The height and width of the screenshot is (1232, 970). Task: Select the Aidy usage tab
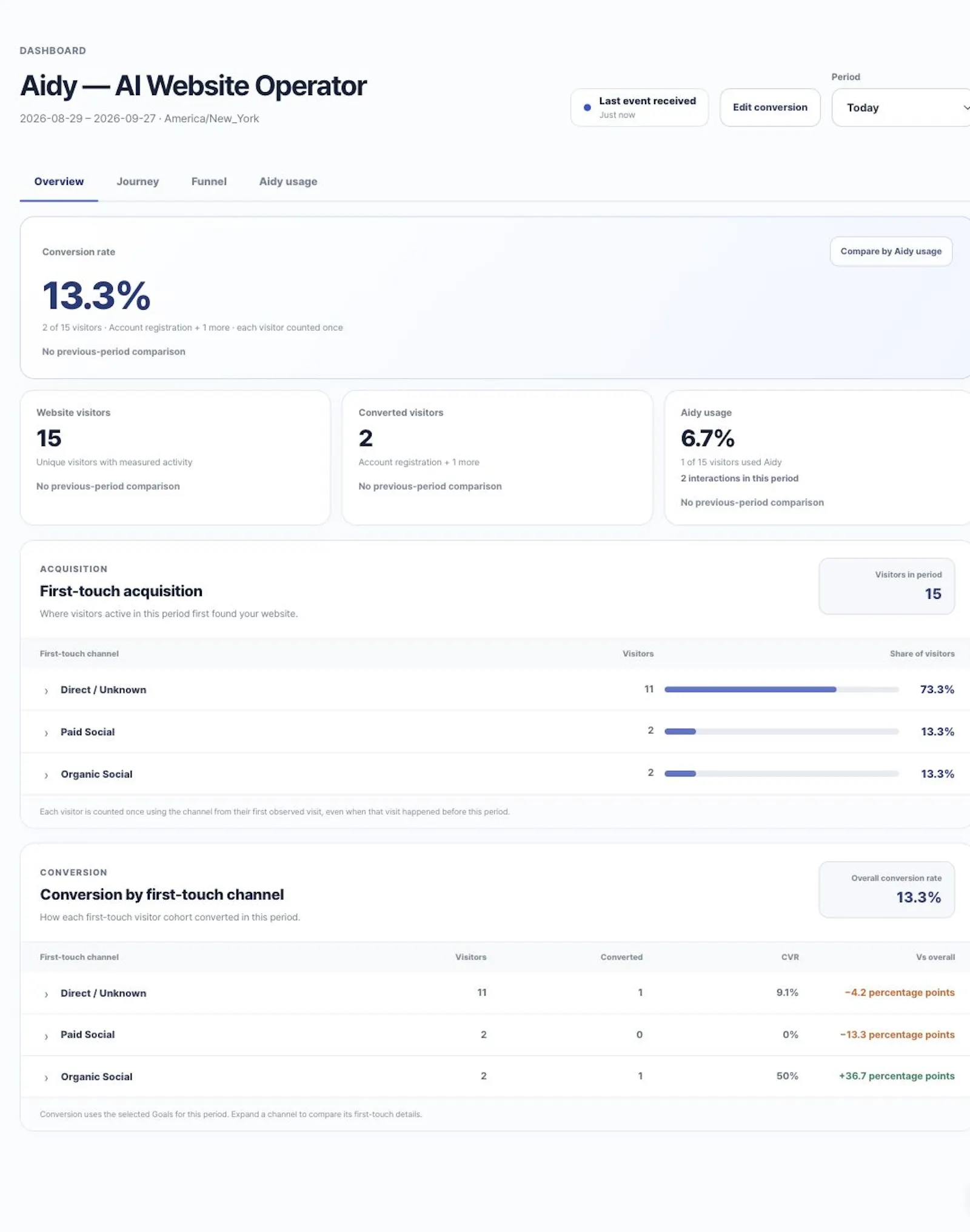(x=288, y=181)
